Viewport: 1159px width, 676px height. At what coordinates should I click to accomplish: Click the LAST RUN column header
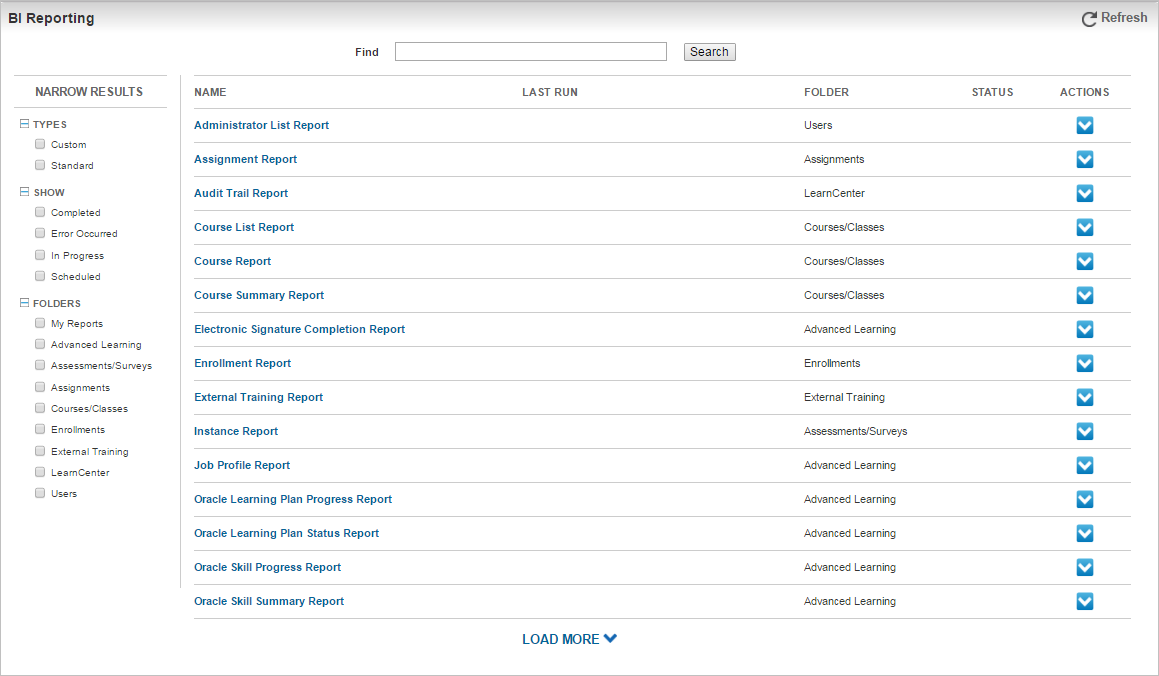pos(550,92)
